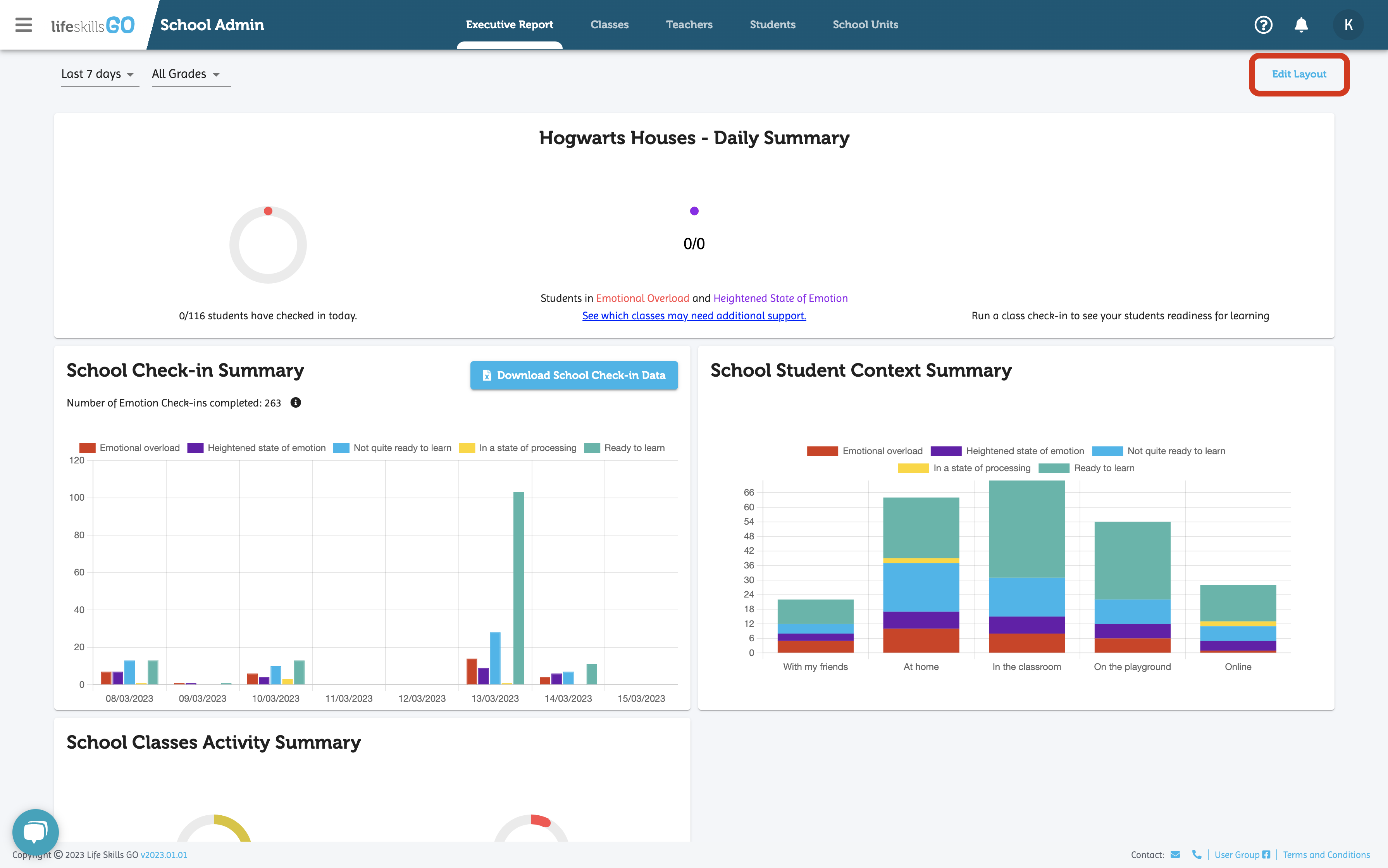
Task: Open the K user profile avatar
Action: [x=1348, y=25]
